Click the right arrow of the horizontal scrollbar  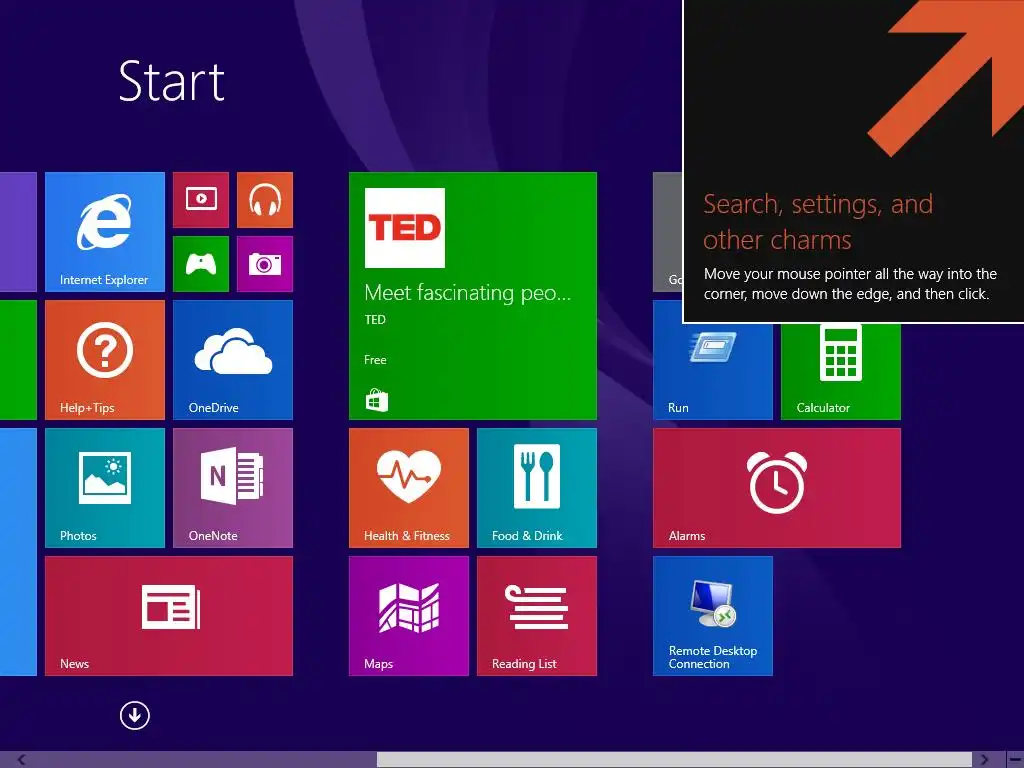pos(984,760)
